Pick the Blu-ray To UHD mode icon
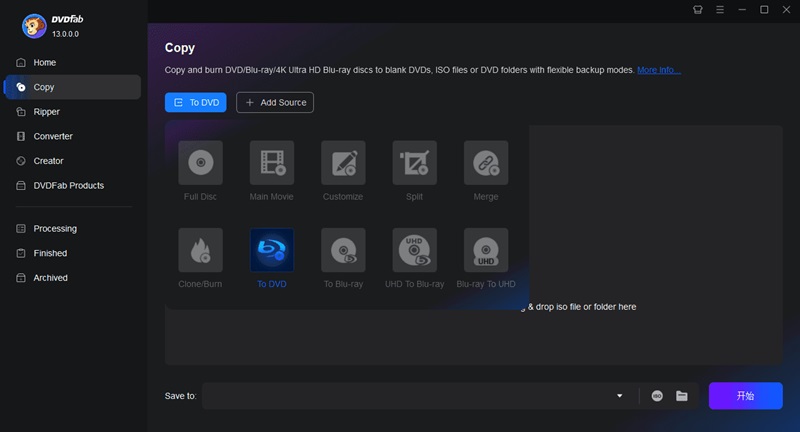The image size is (800, 432). (x=486, y=250)
